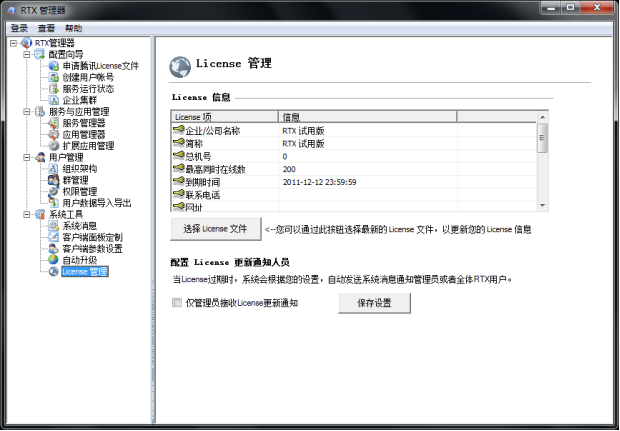
Task: Click the 系统工具 icon
Action: coord(40,215)
